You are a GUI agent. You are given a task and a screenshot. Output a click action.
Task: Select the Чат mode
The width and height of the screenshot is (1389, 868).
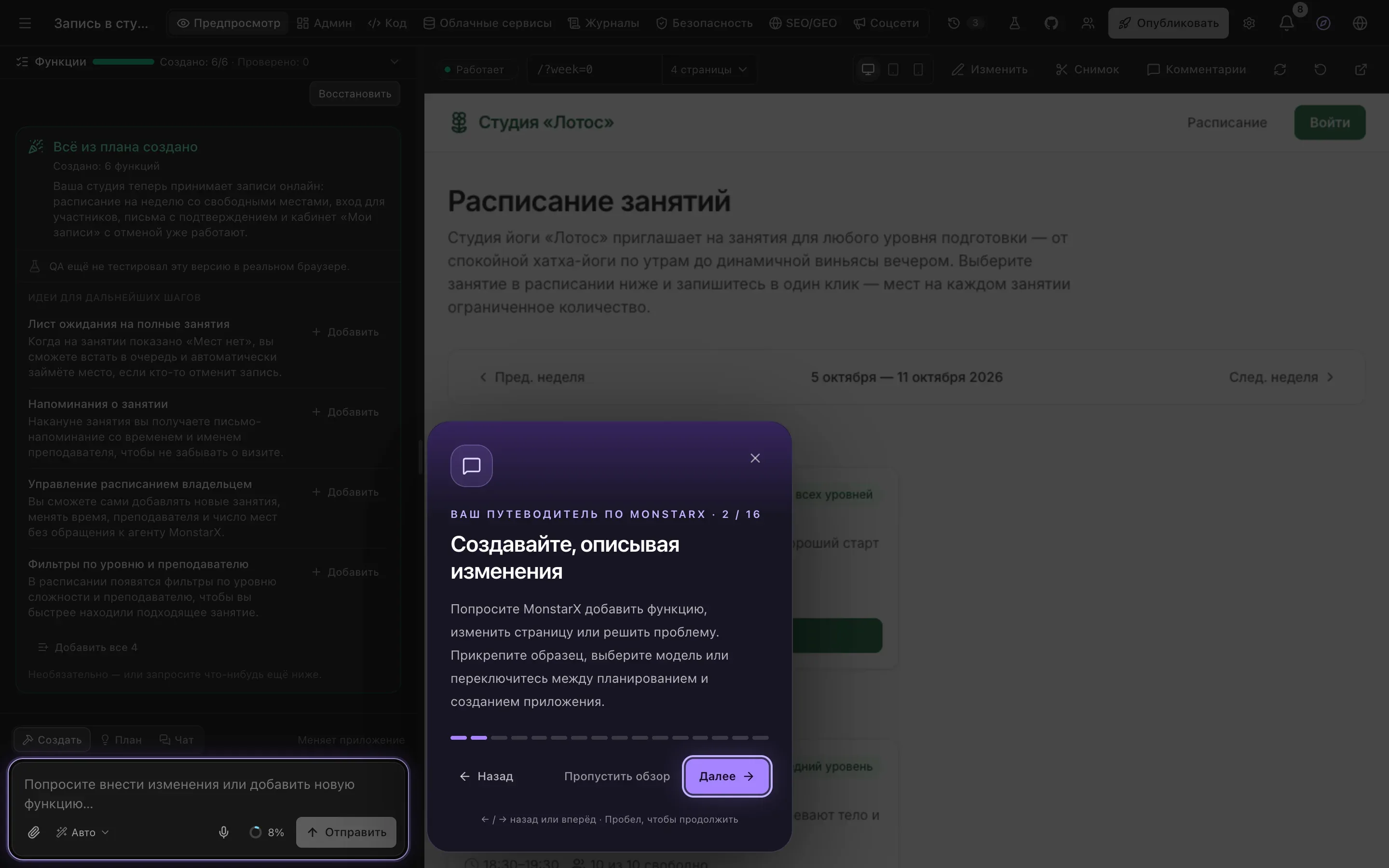click(177, 739)
